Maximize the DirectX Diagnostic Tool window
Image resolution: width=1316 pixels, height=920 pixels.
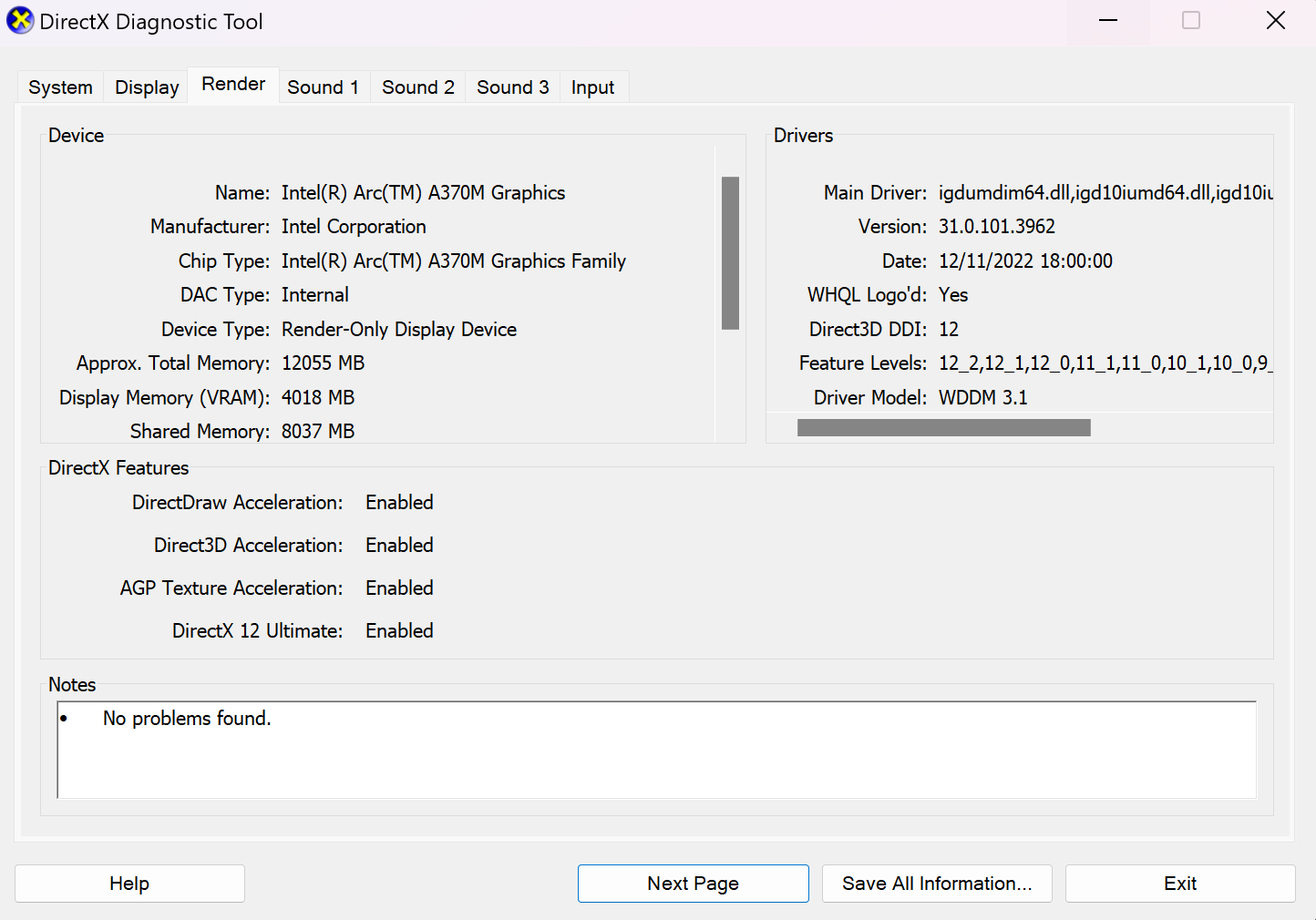(x=1190, y=21)
